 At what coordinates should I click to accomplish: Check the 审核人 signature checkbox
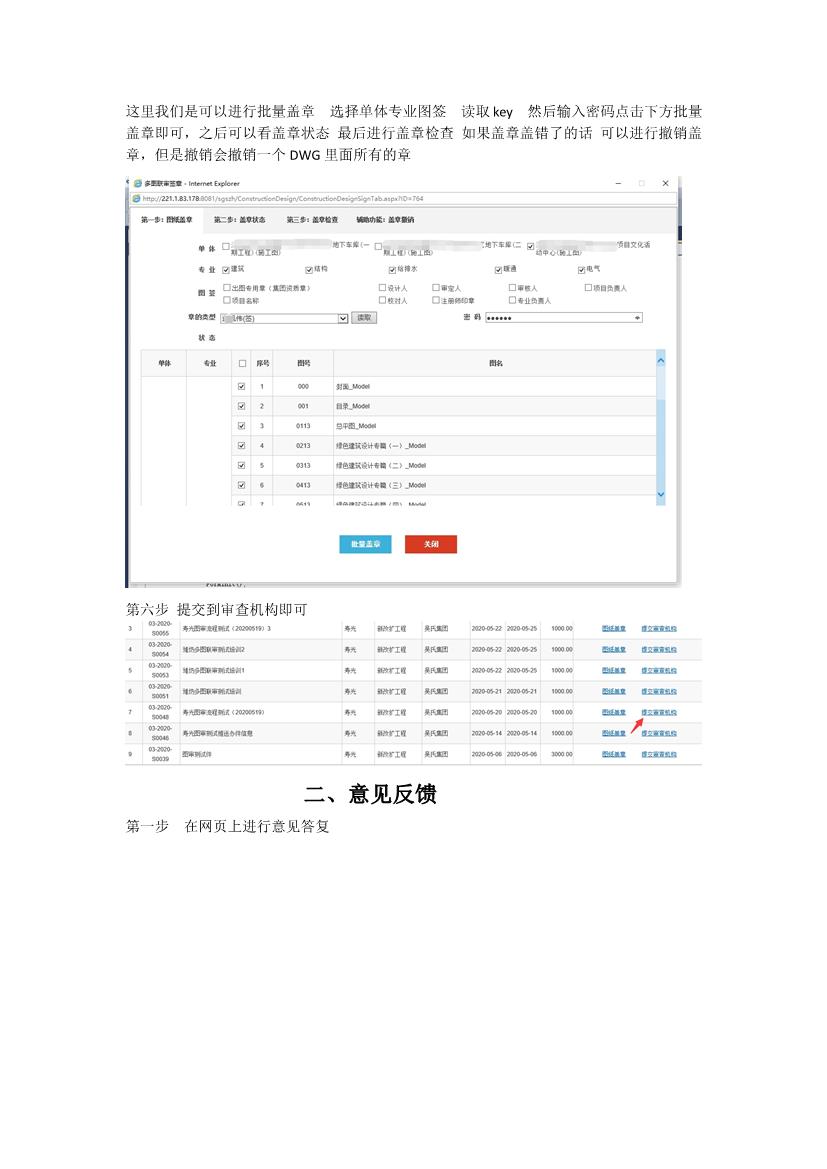coord(513,288)
